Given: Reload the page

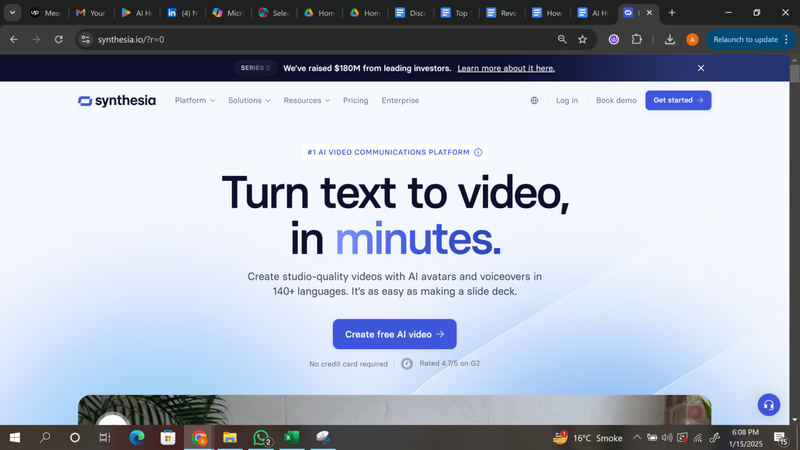Looking at the screenshot, I should point(59,39).
